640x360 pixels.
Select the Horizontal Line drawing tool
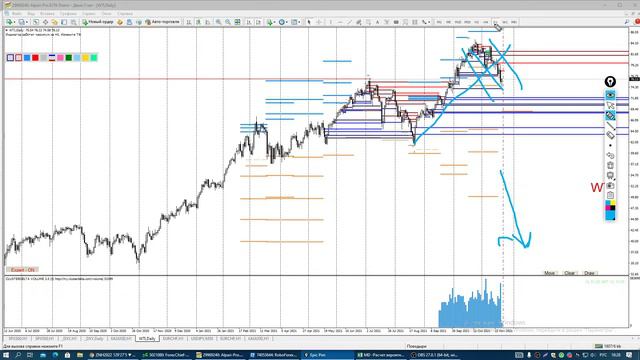(340, 22)
